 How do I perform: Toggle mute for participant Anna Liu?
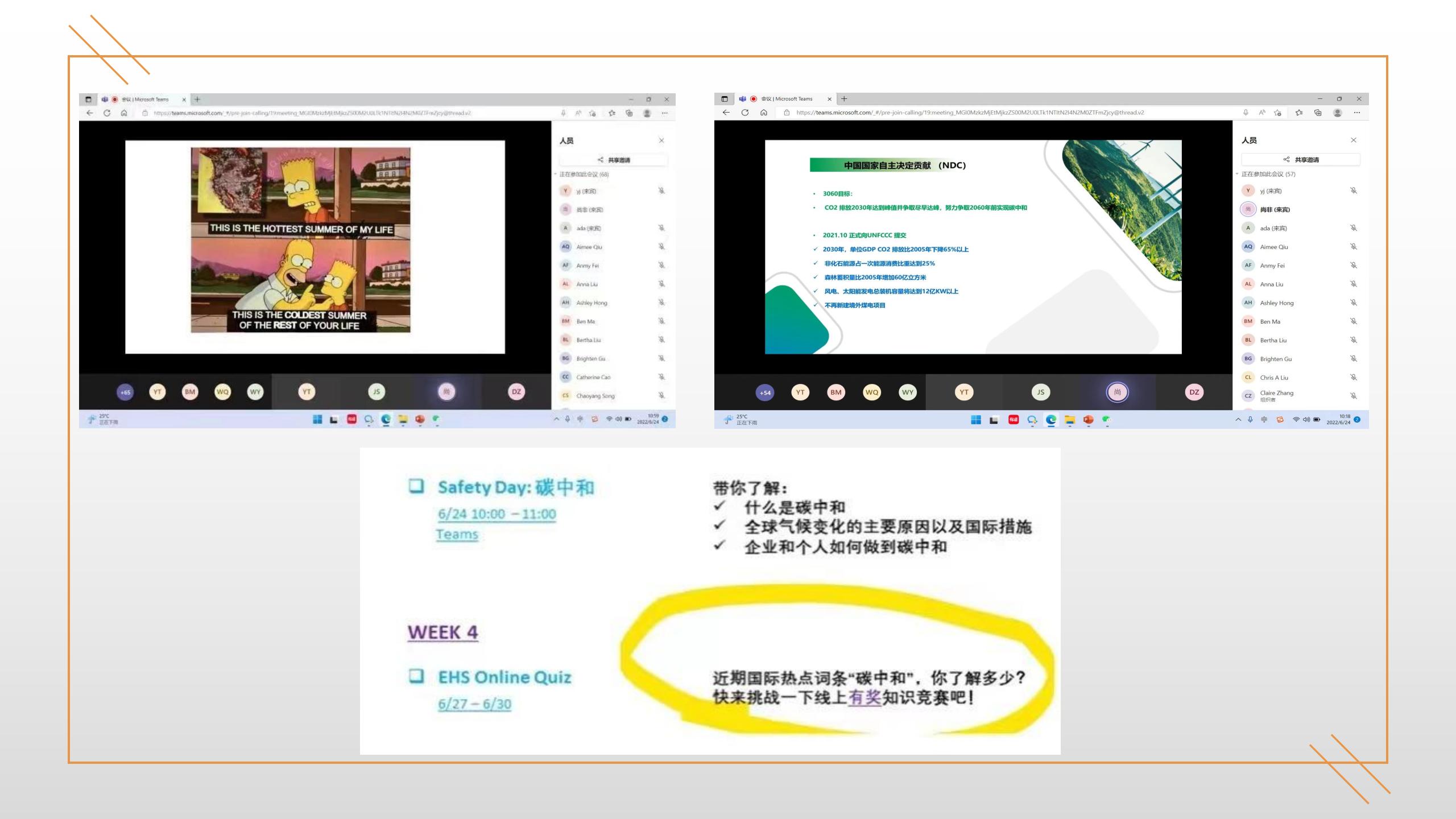662,283
